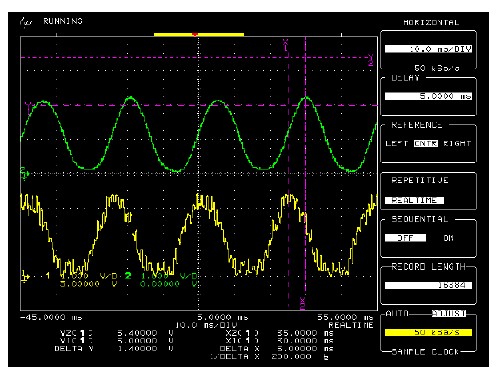The image size is (499, 376).
Task: Edit the 10.0 ms/DIV time base field
Action: click(x=428, y=49)
